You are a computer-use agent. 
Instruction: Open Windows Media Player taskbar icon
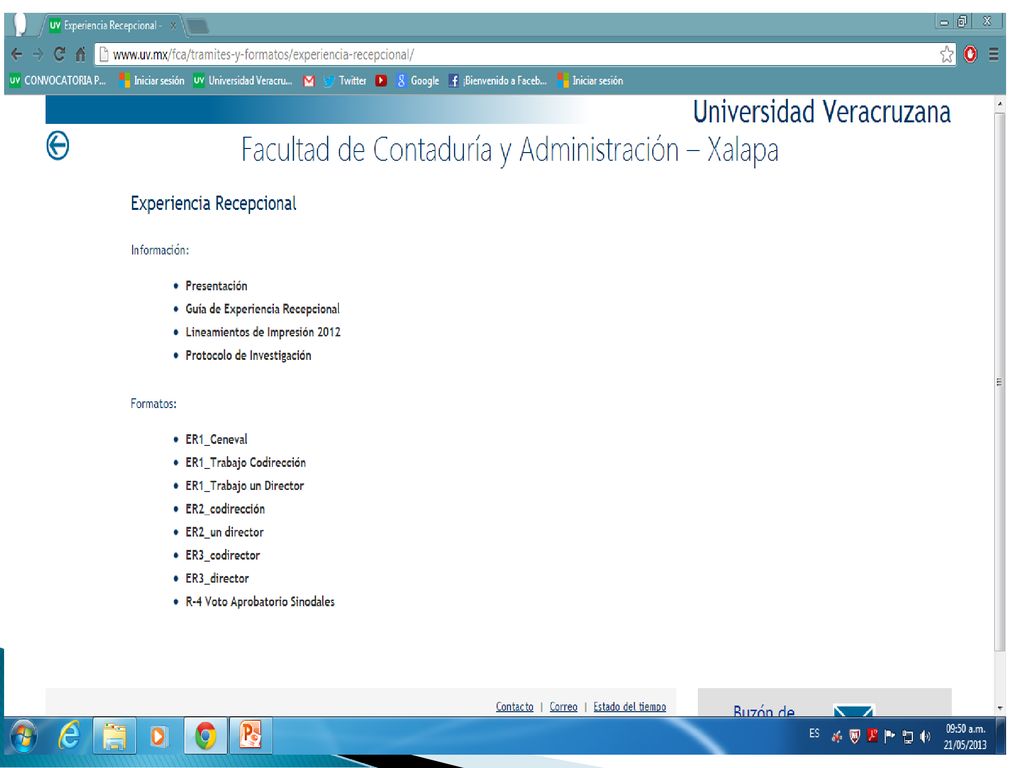[x=158, y=737]
